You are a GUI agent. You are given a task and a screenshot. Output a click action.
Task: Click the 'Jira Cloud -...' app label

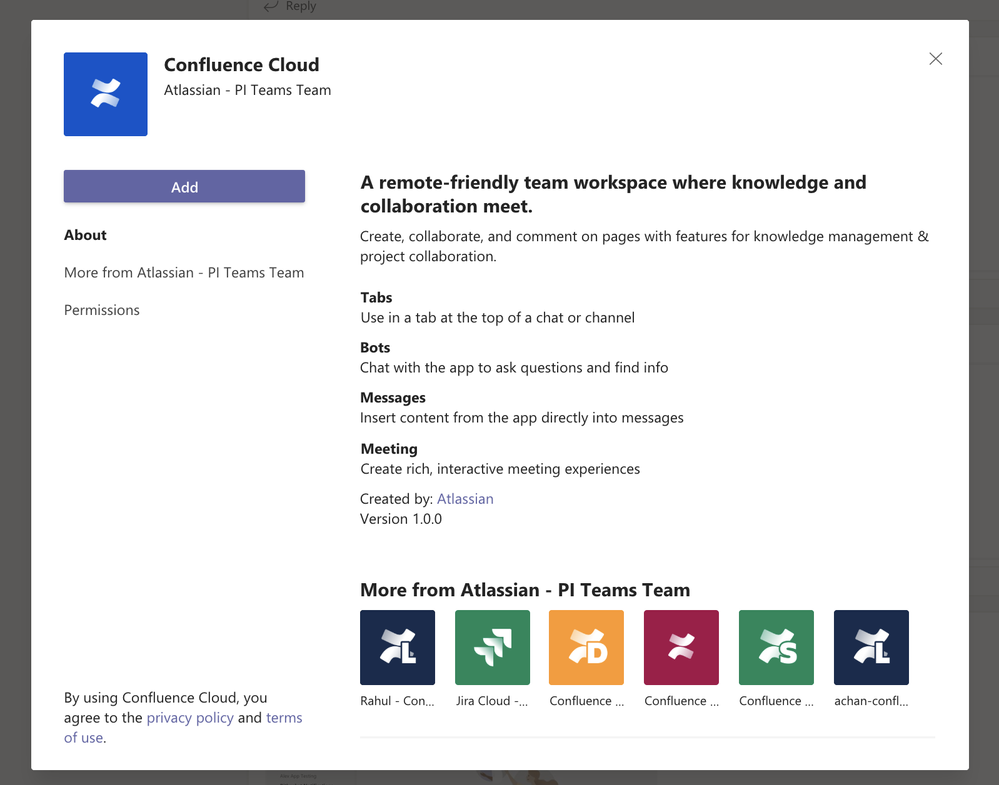[x=492, y=701]
